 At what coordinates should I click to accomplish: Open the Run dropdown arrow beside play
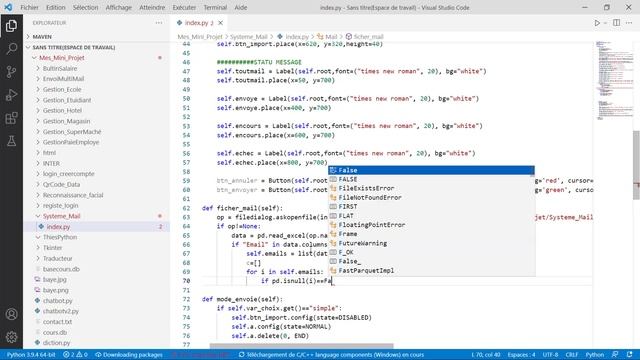pos(605,23)
